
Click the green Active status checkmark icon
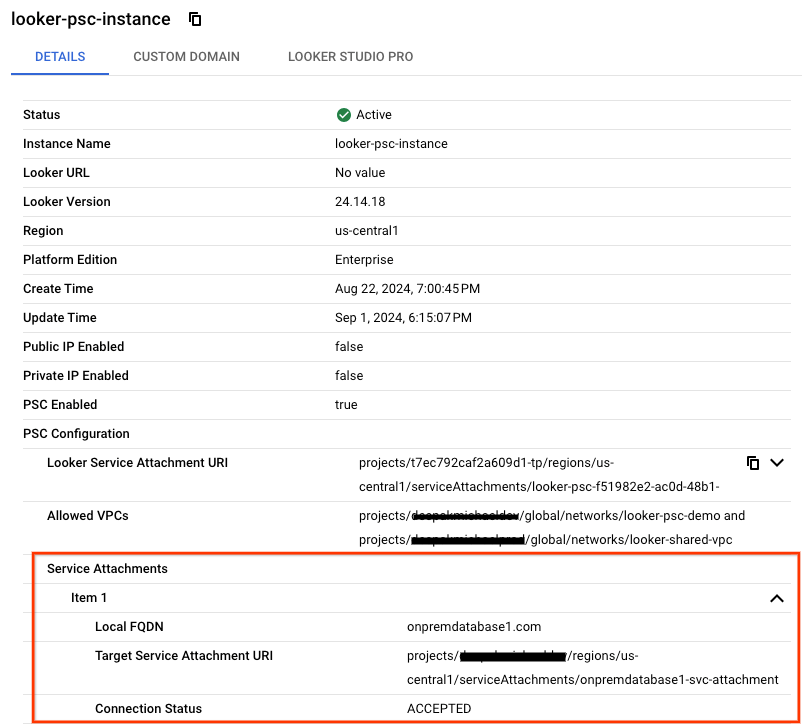tap(344, 115)
